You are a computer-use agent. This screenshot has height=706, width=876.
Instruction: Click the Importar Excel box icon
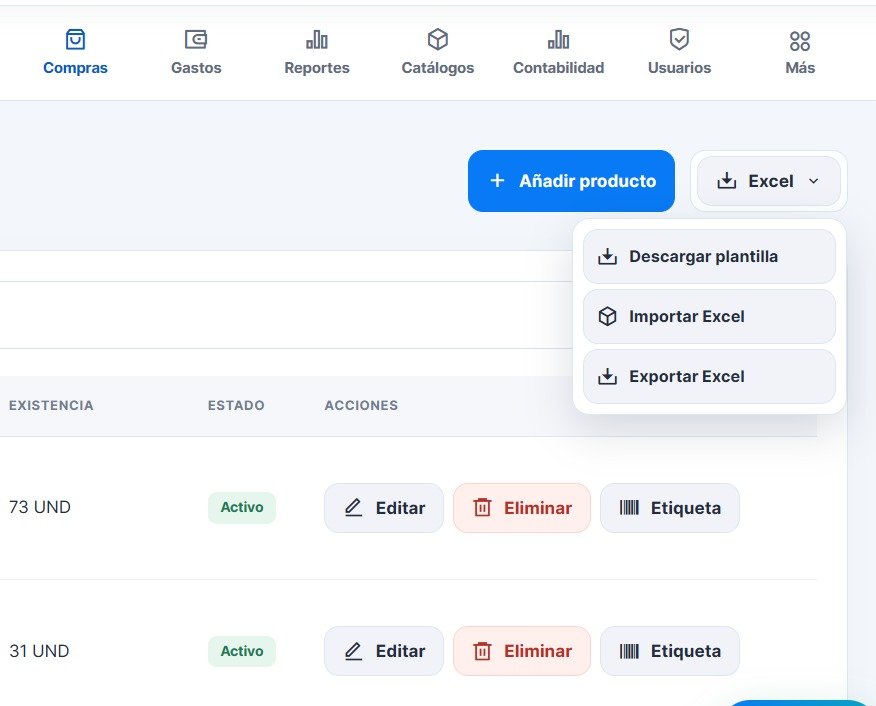[x=607, y=317]
